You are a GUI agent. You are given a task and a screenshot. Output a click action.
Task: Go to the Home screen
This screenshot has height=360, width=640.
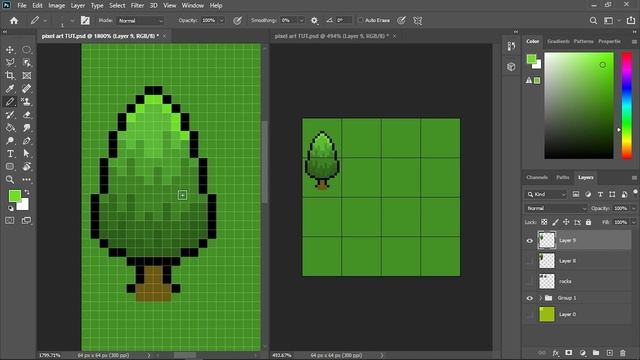(x=14, y=20)
